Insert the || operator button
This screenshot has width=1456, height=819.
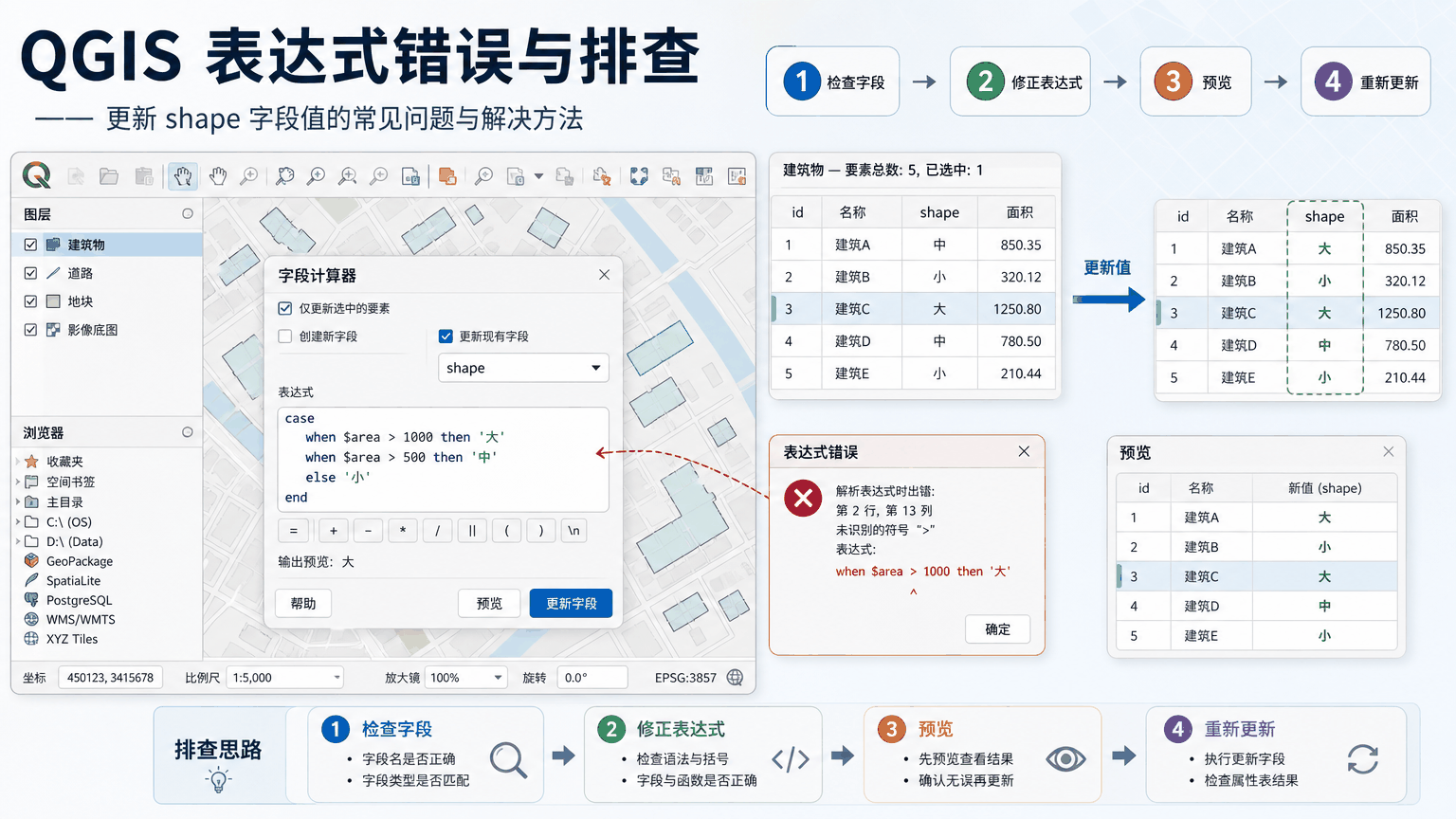click(x=472, y=531)
